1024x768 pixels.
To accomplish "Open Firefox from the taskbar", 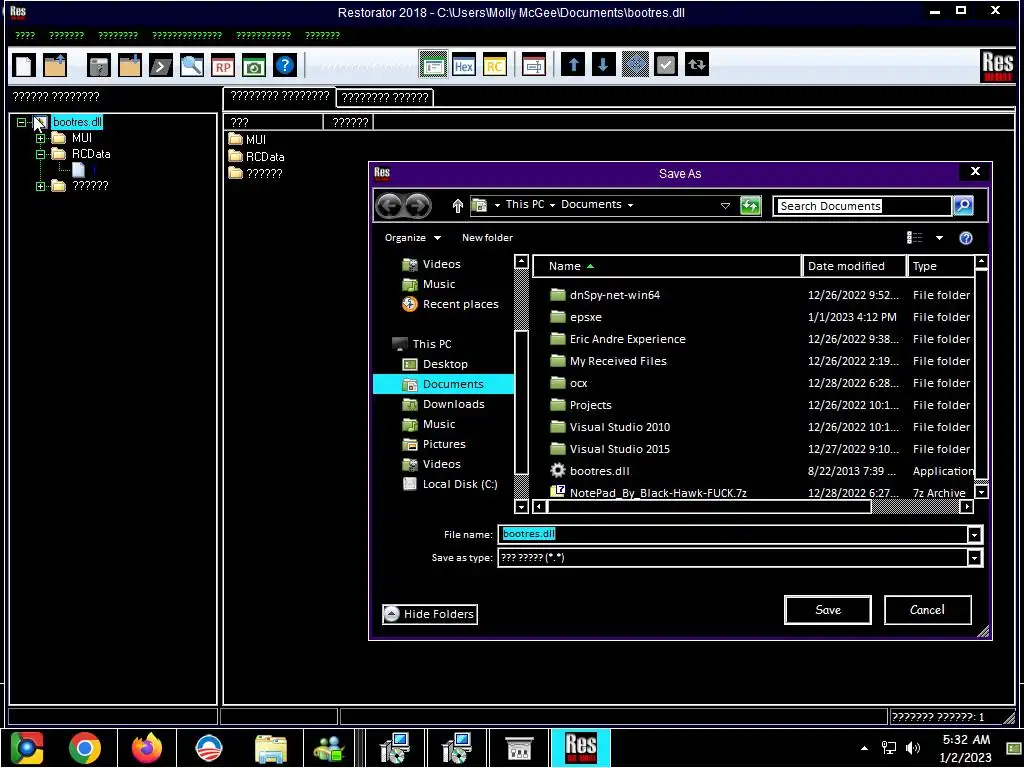I will (147, 748).
